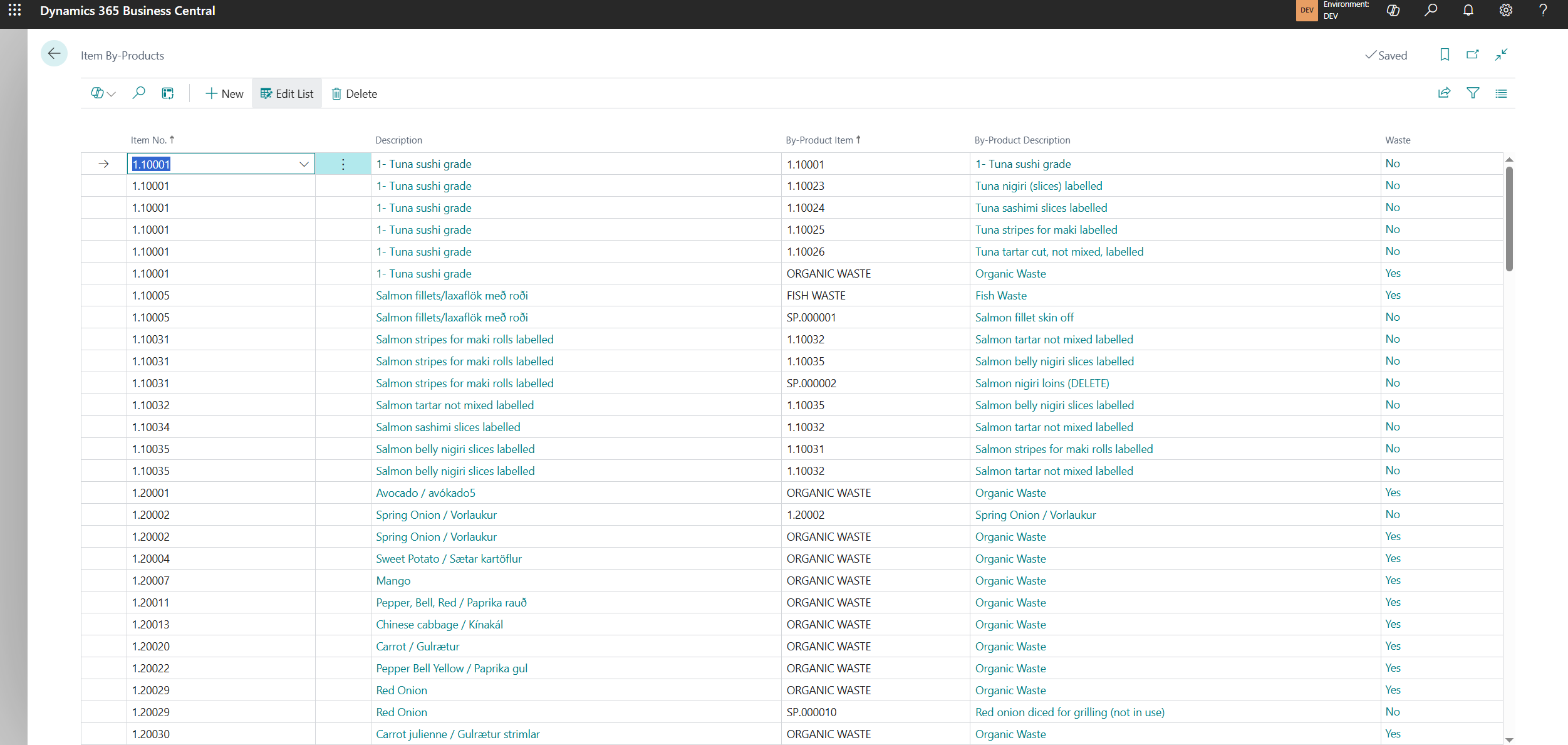
Task: Open the row's three-dot menu
Action: pos(343,164)
